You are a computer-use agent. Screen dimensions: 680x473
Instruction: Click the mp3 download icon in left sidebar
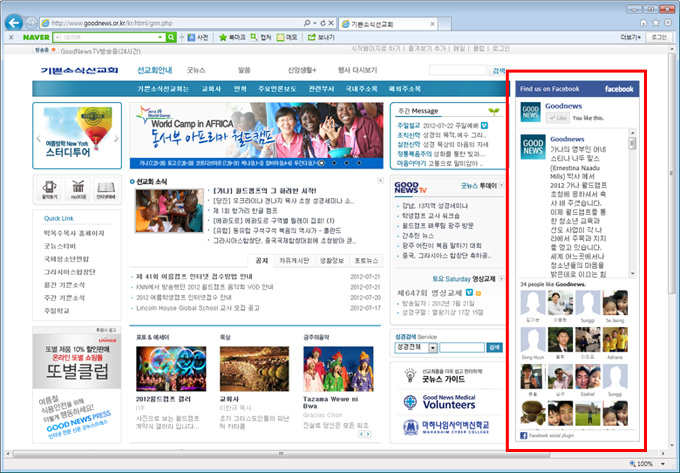(x=78, y=189)
